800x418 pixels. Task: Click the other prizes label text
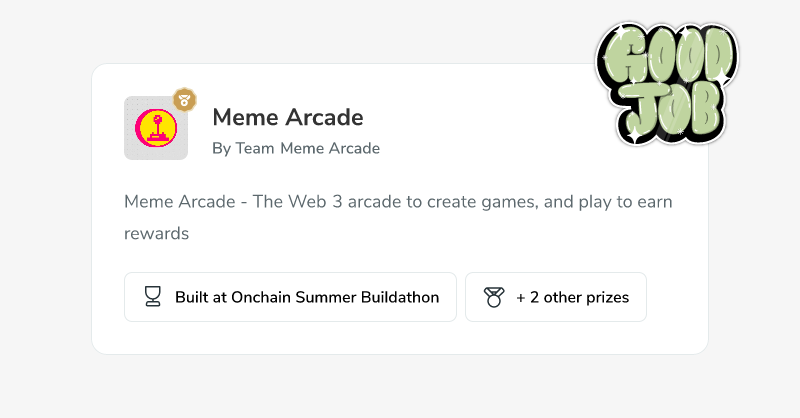pyautogui.click(x=586, y=298)
